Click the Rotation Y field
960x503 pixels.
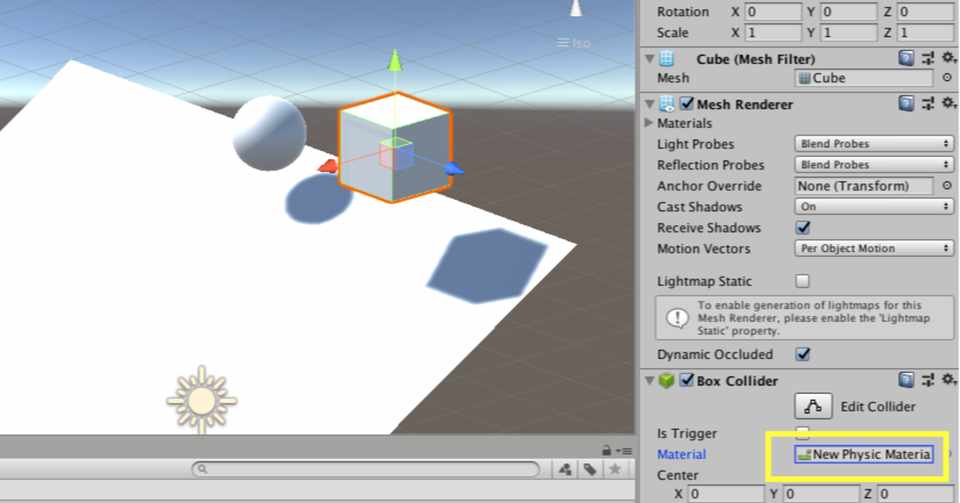pyautogui.click(x=849, y=12)
